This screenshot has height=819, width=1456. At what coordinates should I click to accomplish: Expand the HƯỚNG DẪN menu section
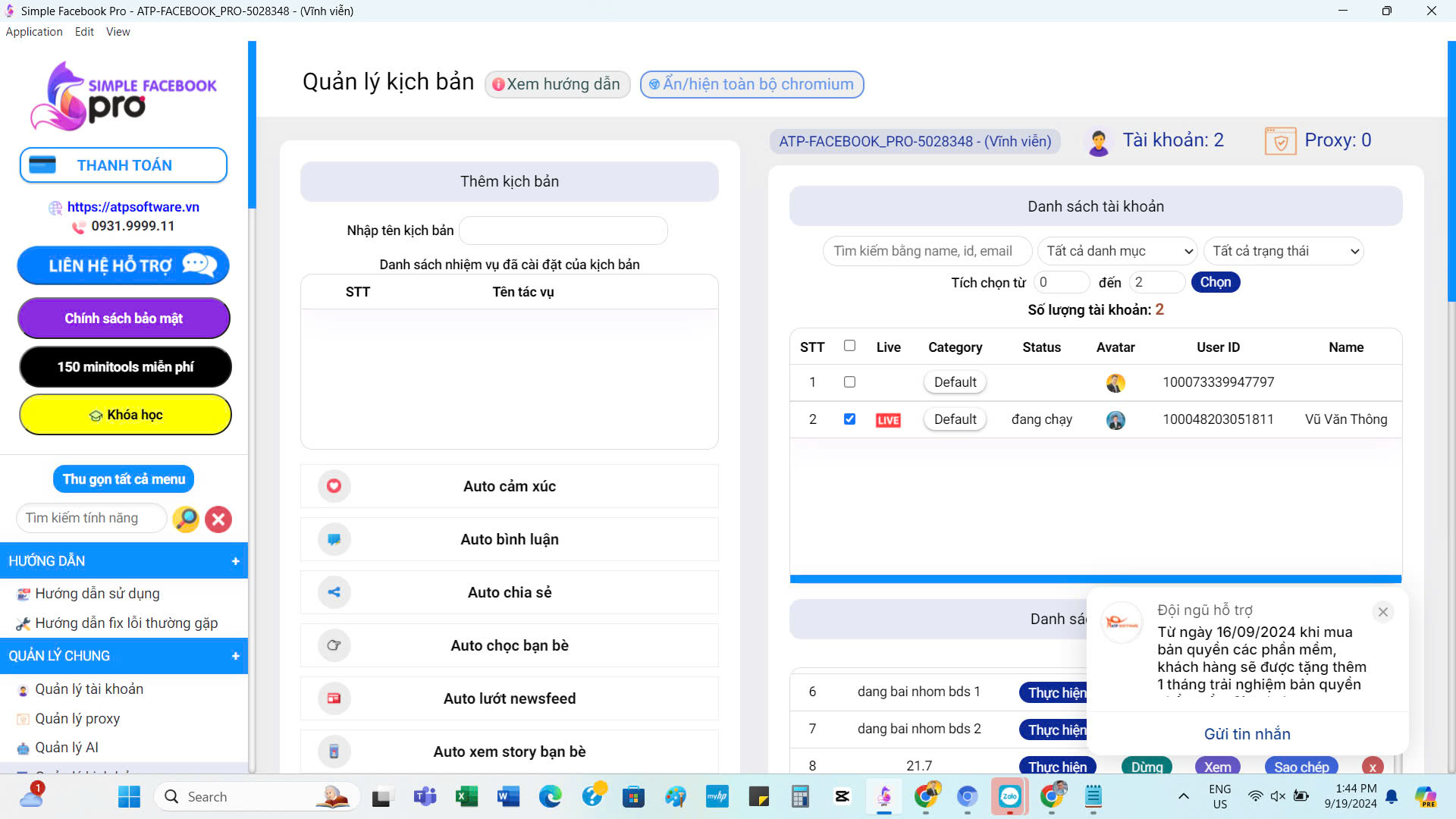click(236, 561)
